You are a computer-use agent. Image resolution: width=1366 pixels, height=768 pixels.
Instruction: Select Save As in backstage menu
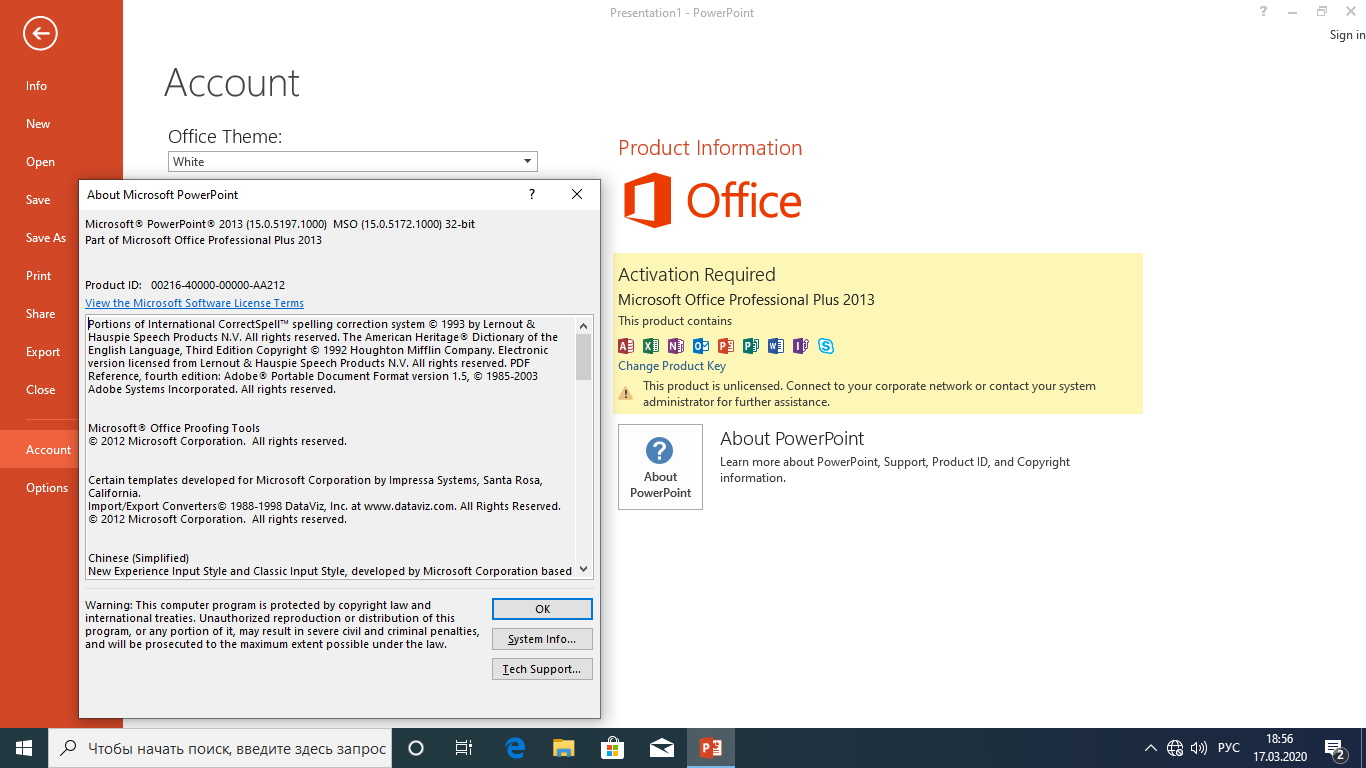(x=40, y=238)
